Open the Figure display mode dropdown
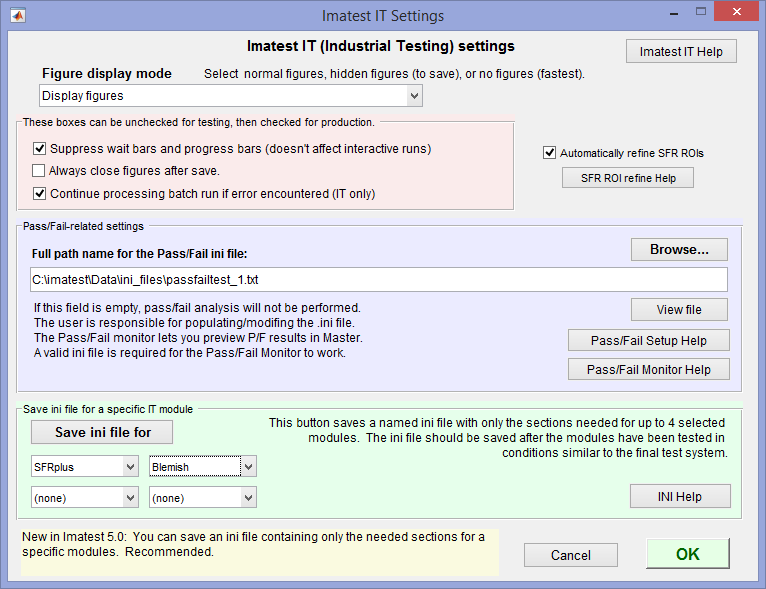The image size is (766, 589). [x=231, y=96]
